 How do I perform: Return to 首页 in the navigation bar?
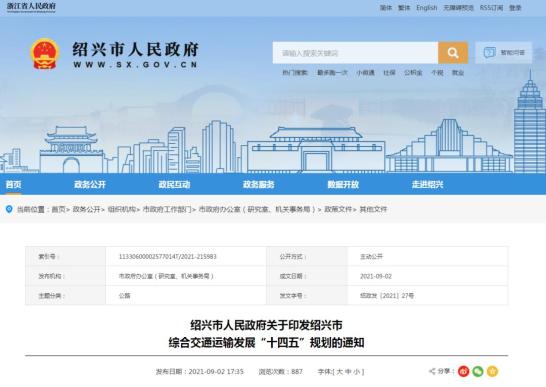coord(14,184)
